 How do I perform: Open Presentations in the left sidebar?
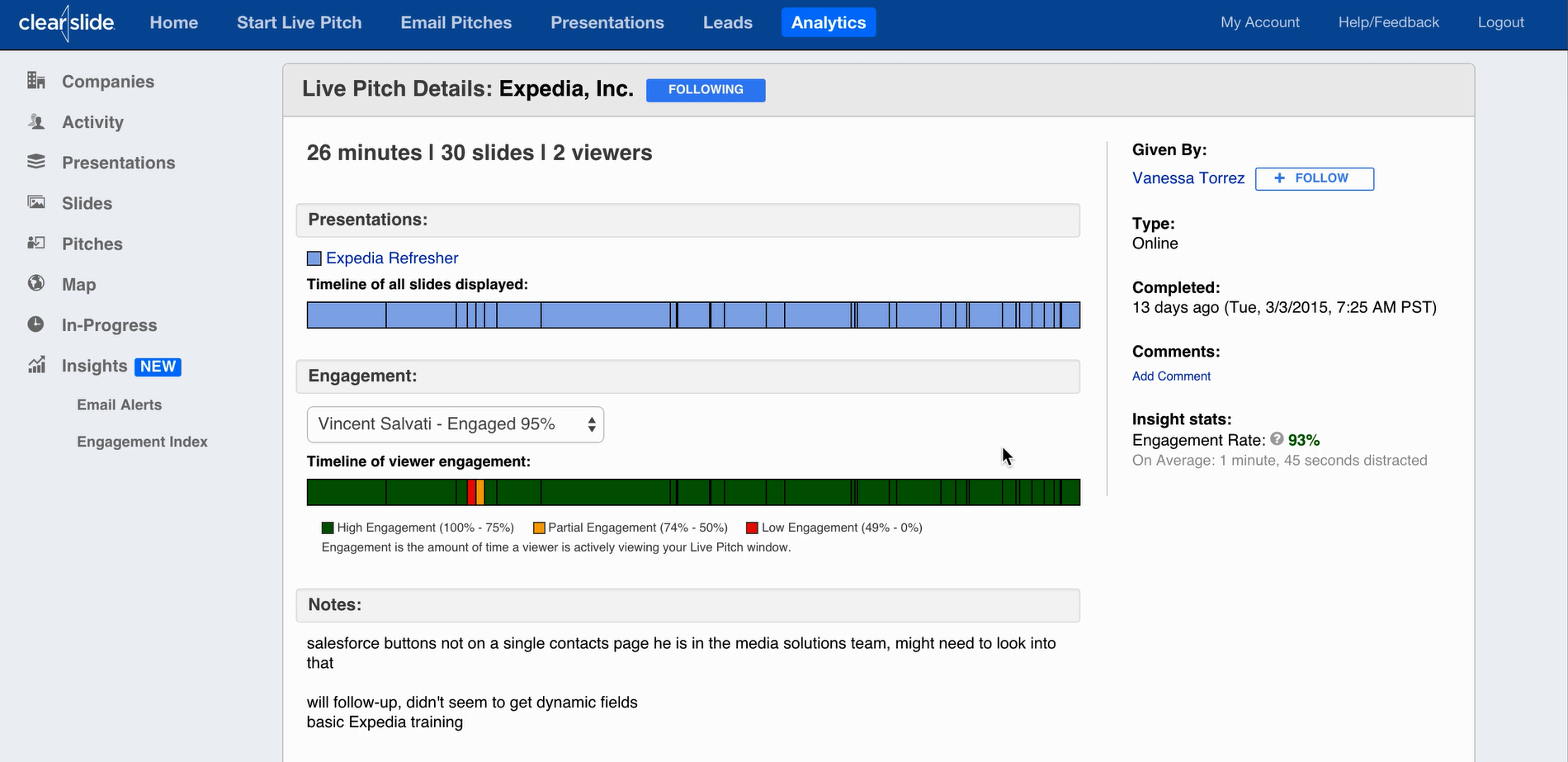pyautogui.click(x=118, y=163)
